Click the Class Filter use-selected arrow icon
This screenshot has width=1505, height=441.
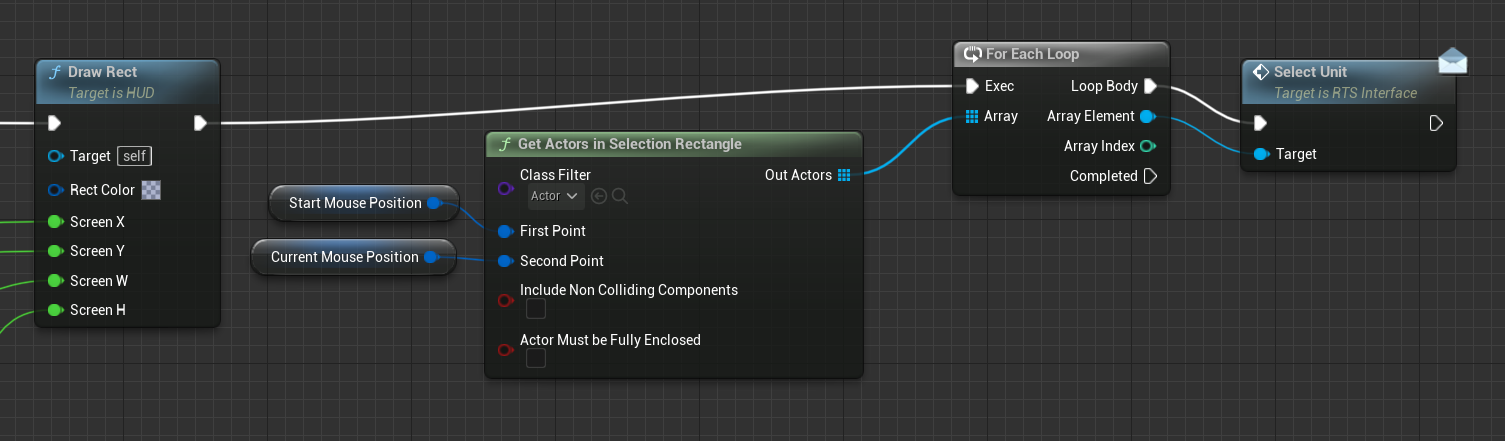click(x=600, y=196)
